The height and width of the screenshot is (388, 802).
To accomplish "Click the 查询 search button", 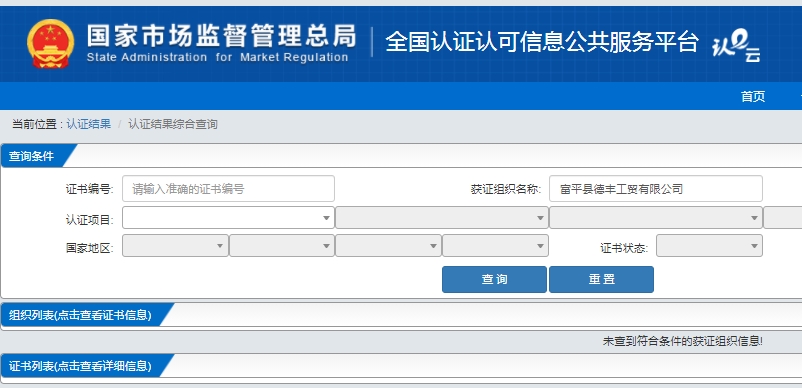I will pos(494,280).
